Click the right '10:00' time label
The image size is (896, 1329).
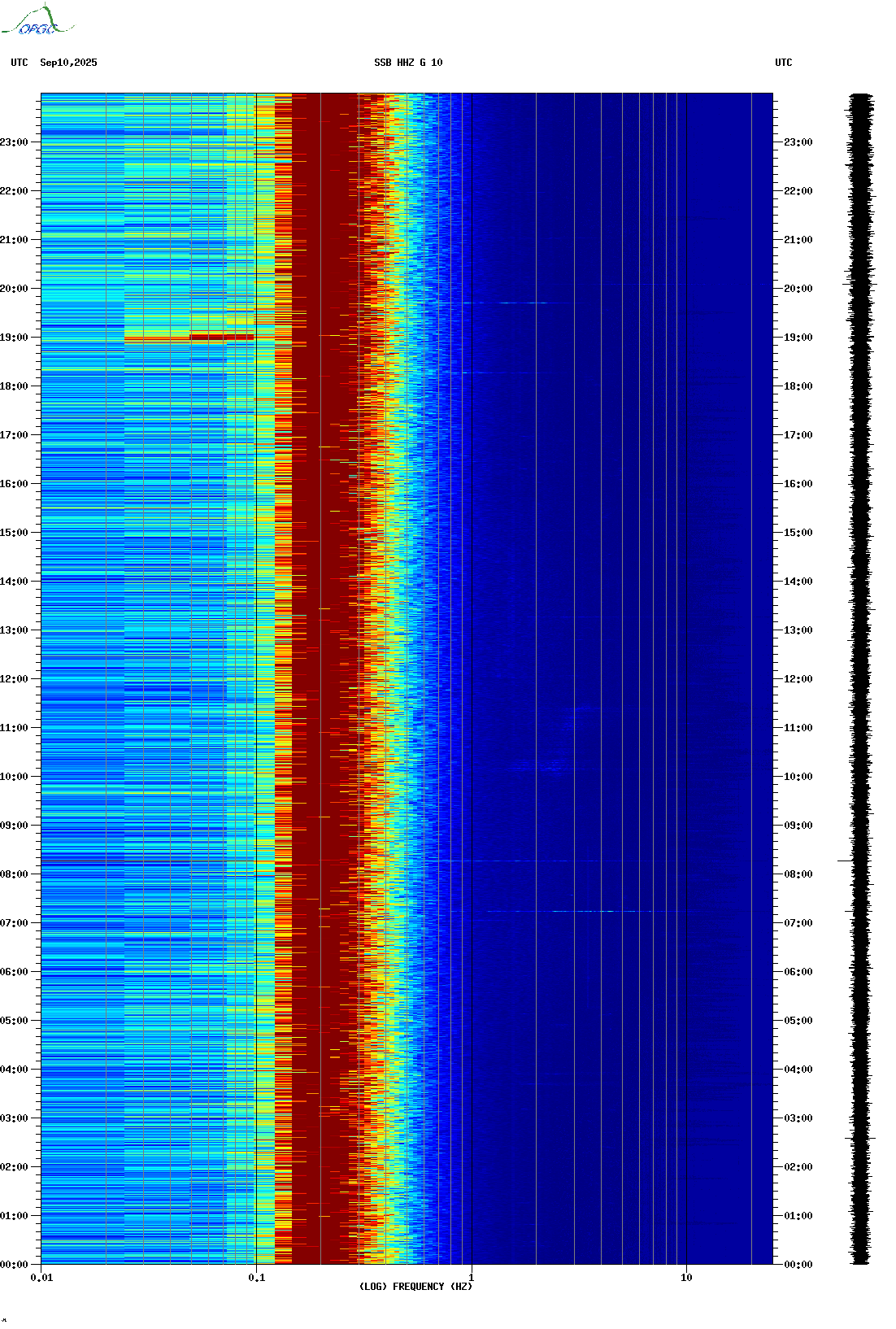click(798, 777)
